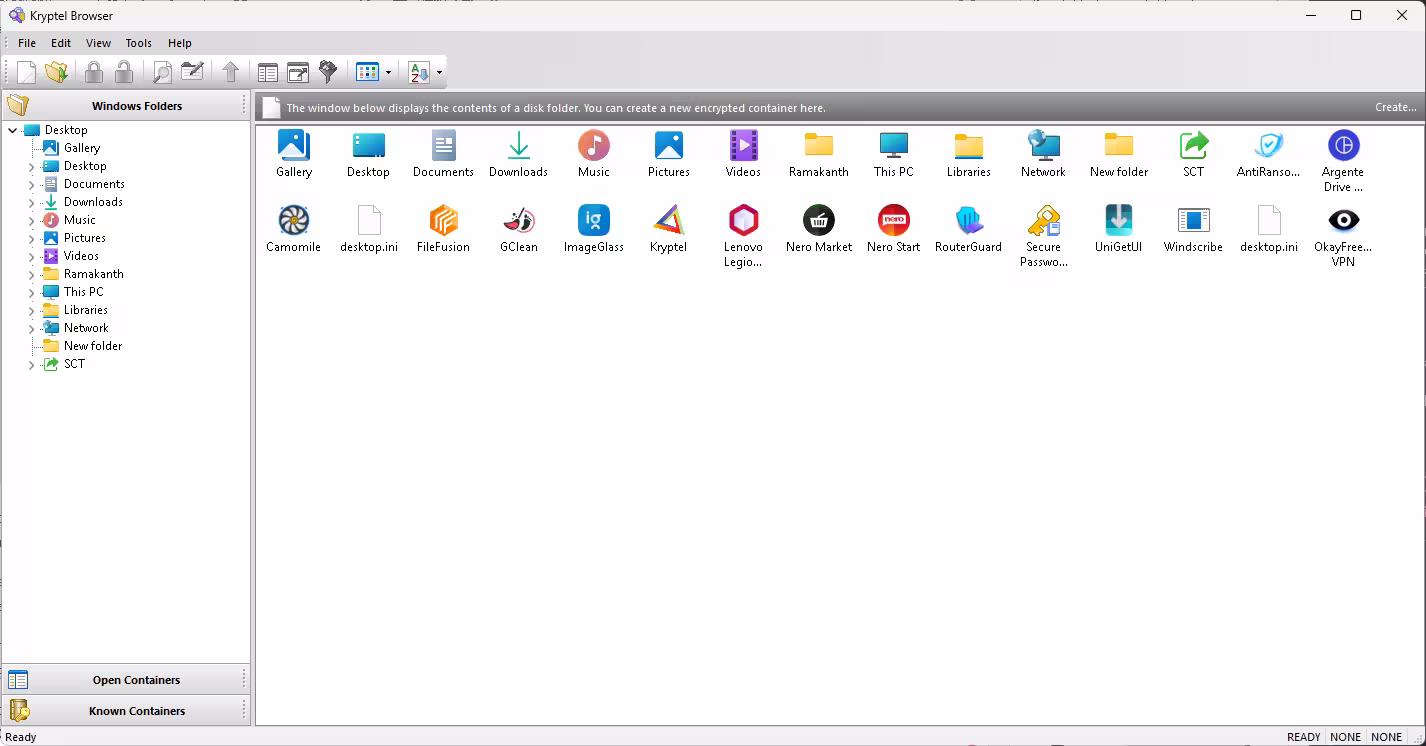This screenshot has width=1426, height=746.
Task: Click the Windows Folders panel header
Action: tap(126, 106)
